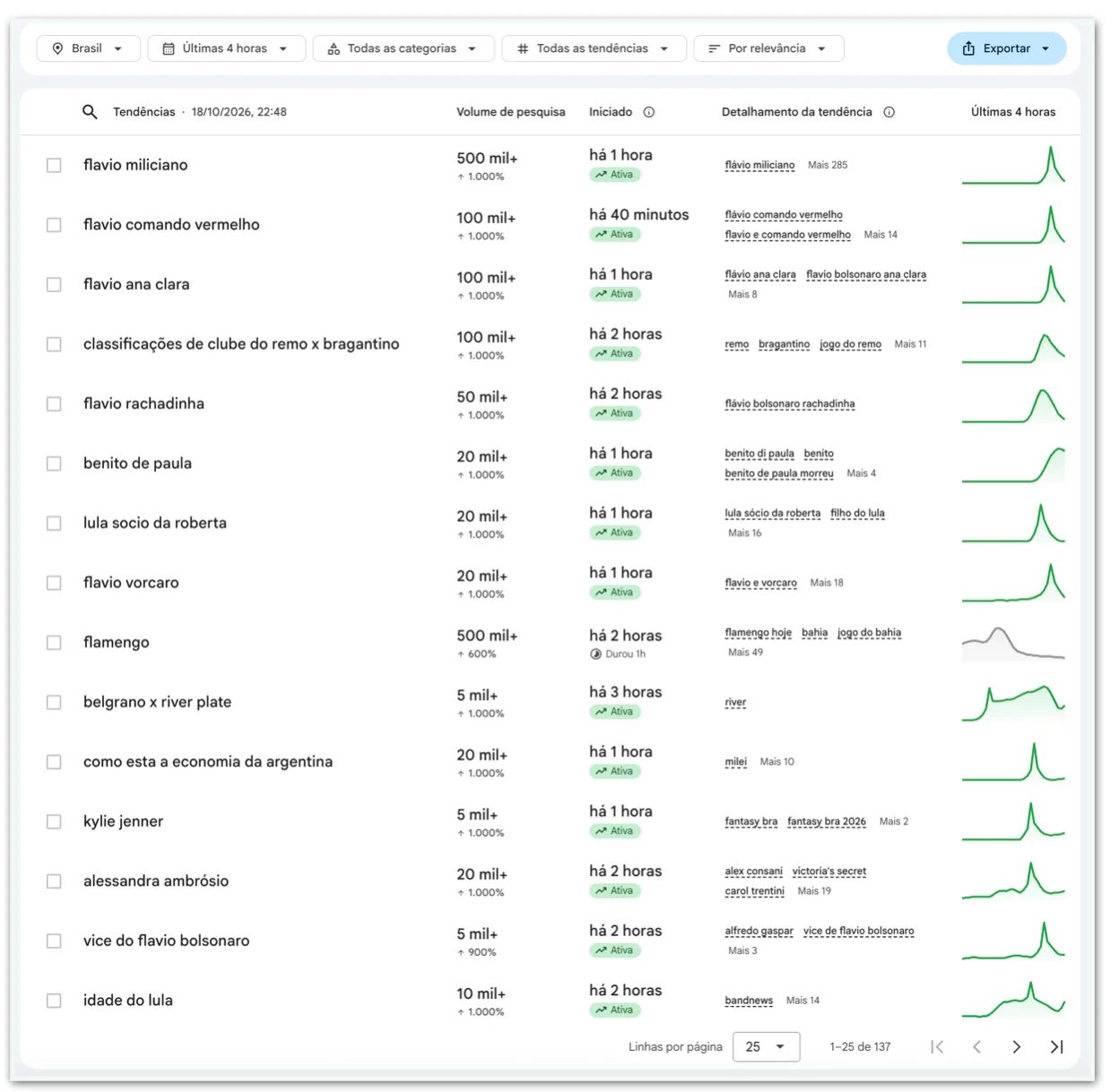Expand Todas as categorias filter
Image resolution: width=1110 pixels, height=1092 pixels.
click(403, 48)
